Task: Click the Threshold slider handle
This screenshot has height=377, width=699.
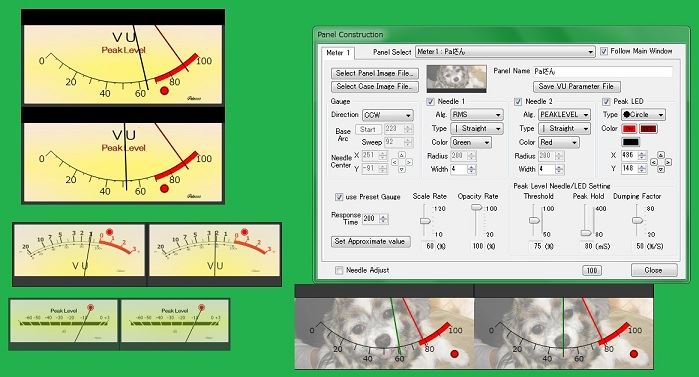Action: (534, 220)
